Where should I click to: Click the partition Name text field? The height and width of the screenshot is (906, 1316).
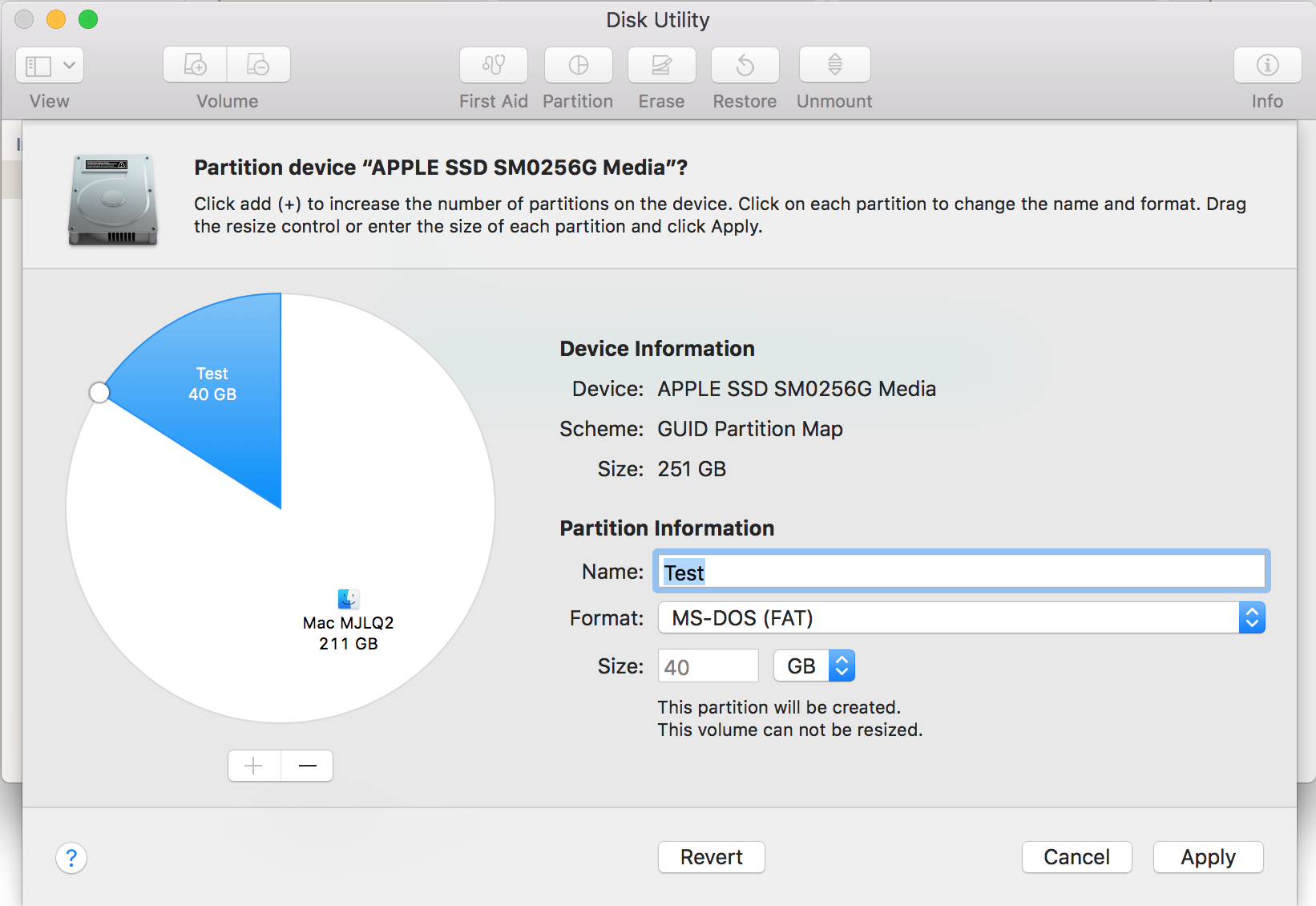962,572
